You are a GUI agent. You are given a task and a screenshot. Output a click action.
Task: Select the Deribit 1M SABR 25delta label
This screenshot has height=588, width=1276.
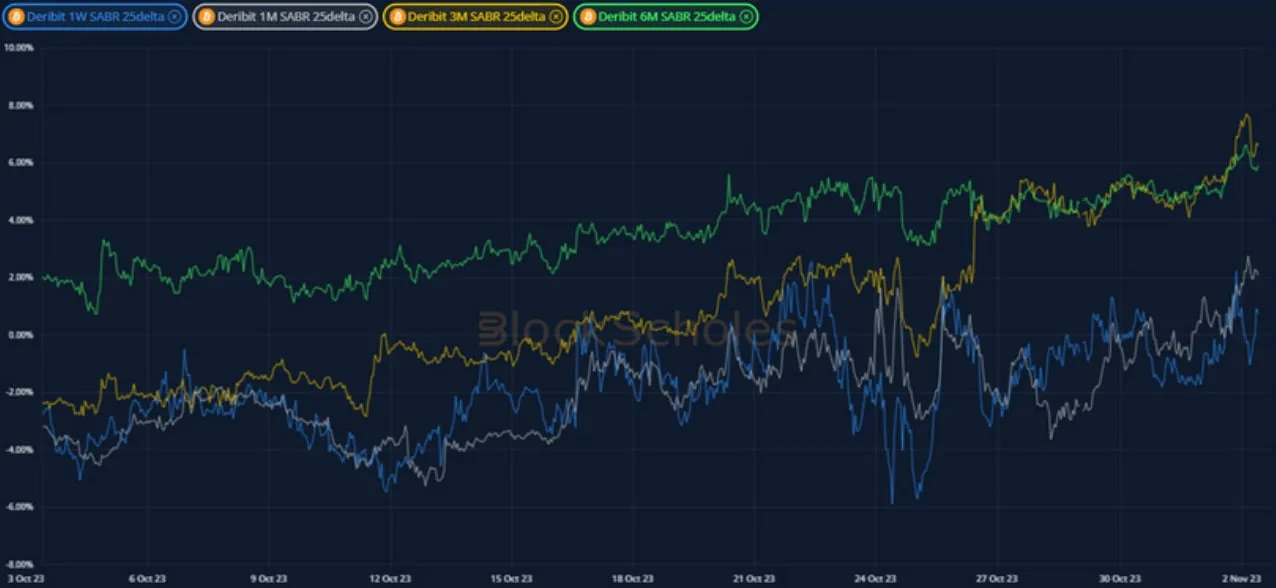coord(286,17)
